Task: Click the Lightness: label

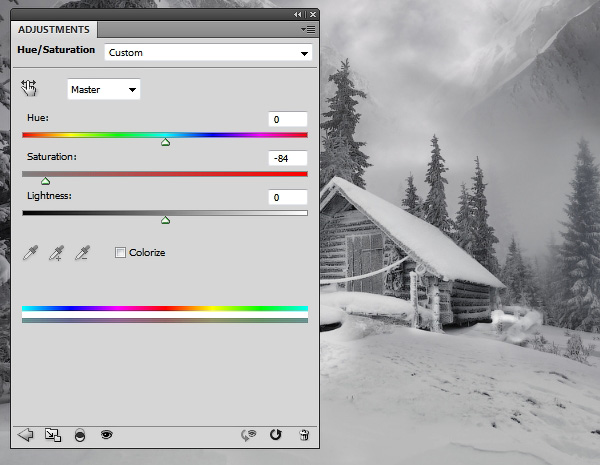Action: pyautogui.click(x=49, y=196)
